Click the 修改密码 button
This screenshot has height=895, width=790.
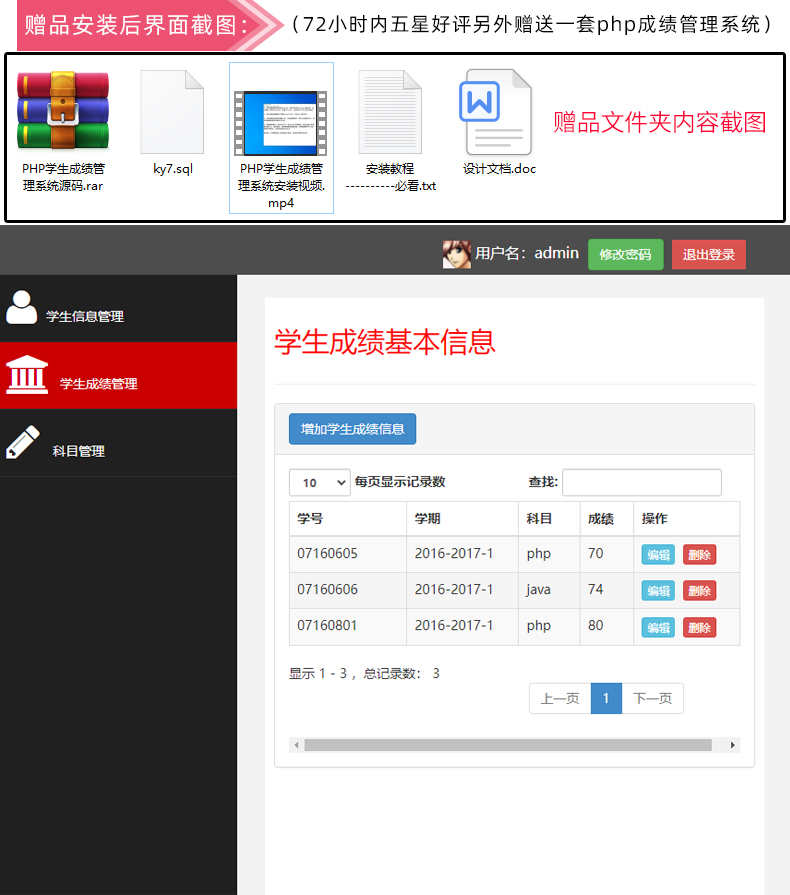(626, 255)
